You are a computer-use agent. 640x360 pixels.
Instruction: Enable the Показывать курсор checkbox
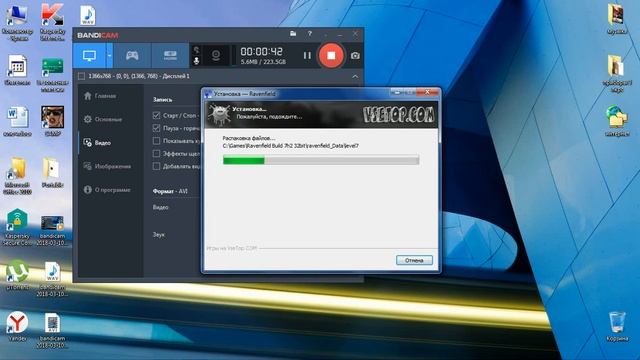pos(156,141)
